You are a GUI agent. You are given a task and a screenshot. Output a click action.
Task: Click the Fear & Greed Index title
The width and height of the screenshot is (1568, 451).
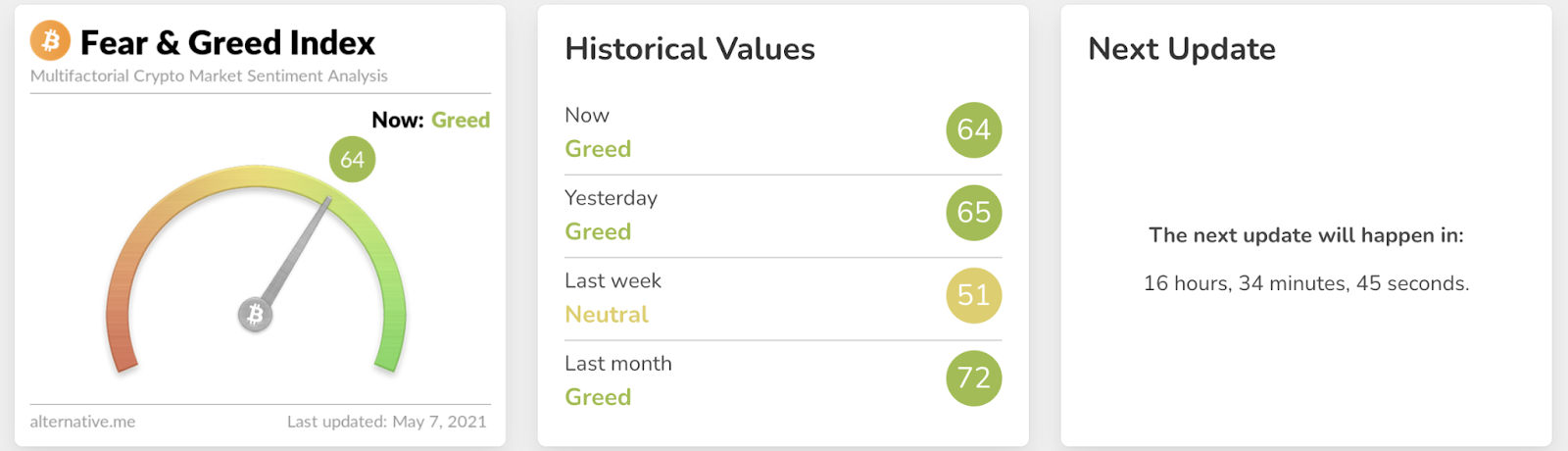(227, 43)
